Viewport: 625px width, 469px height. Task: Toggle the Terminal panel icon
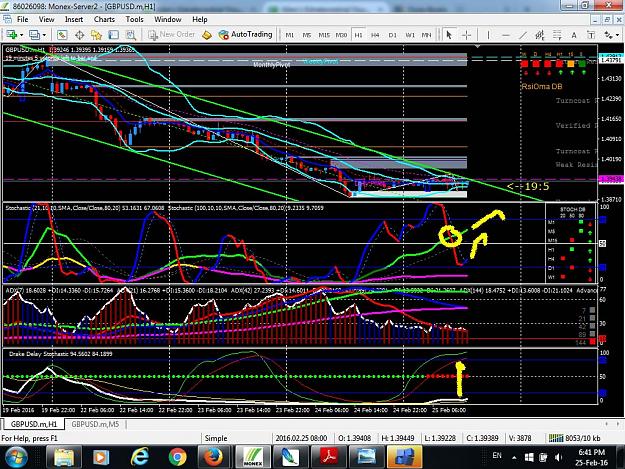click(114, 35)
